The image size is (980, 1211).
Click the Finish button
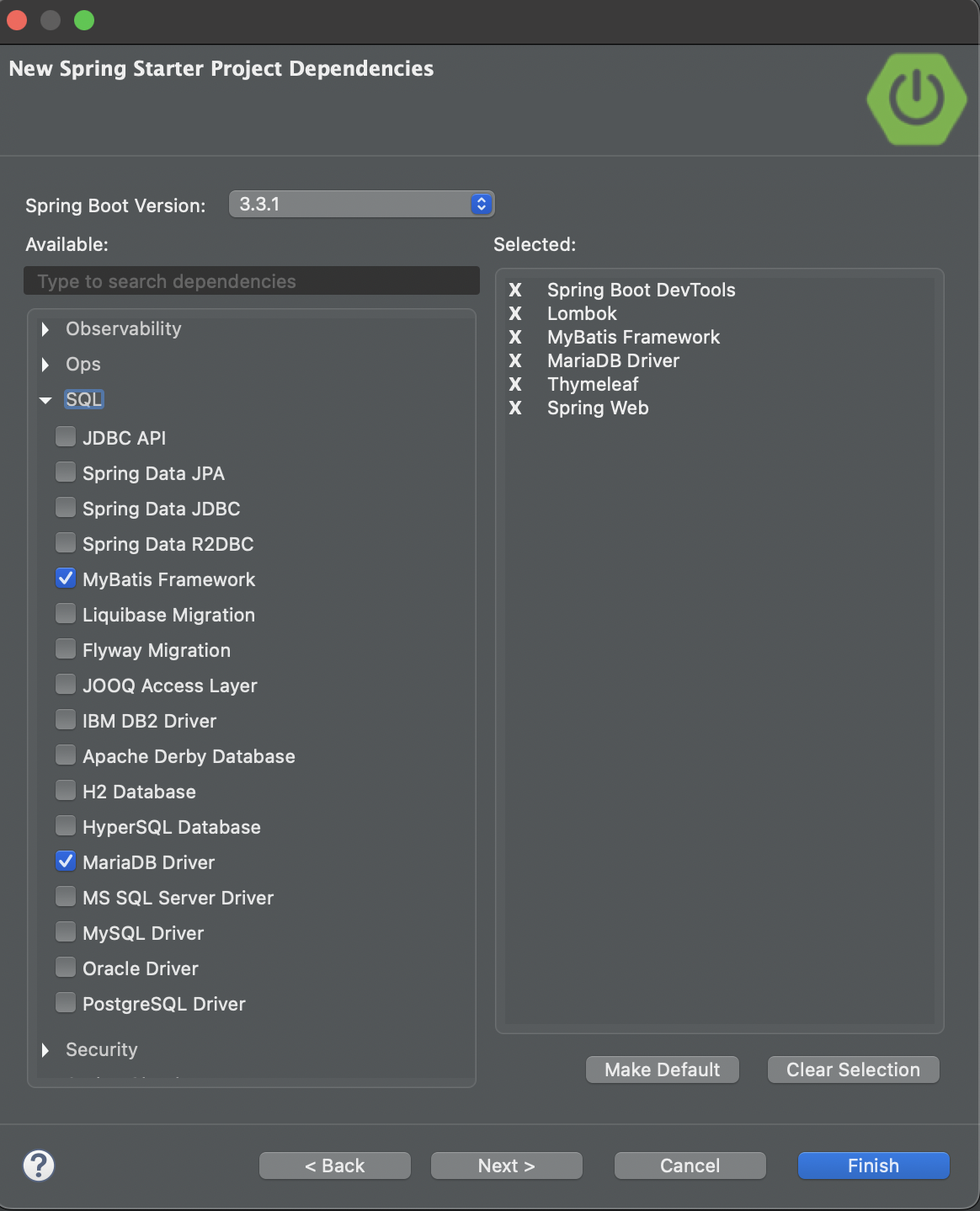[x=873, y=1166]
